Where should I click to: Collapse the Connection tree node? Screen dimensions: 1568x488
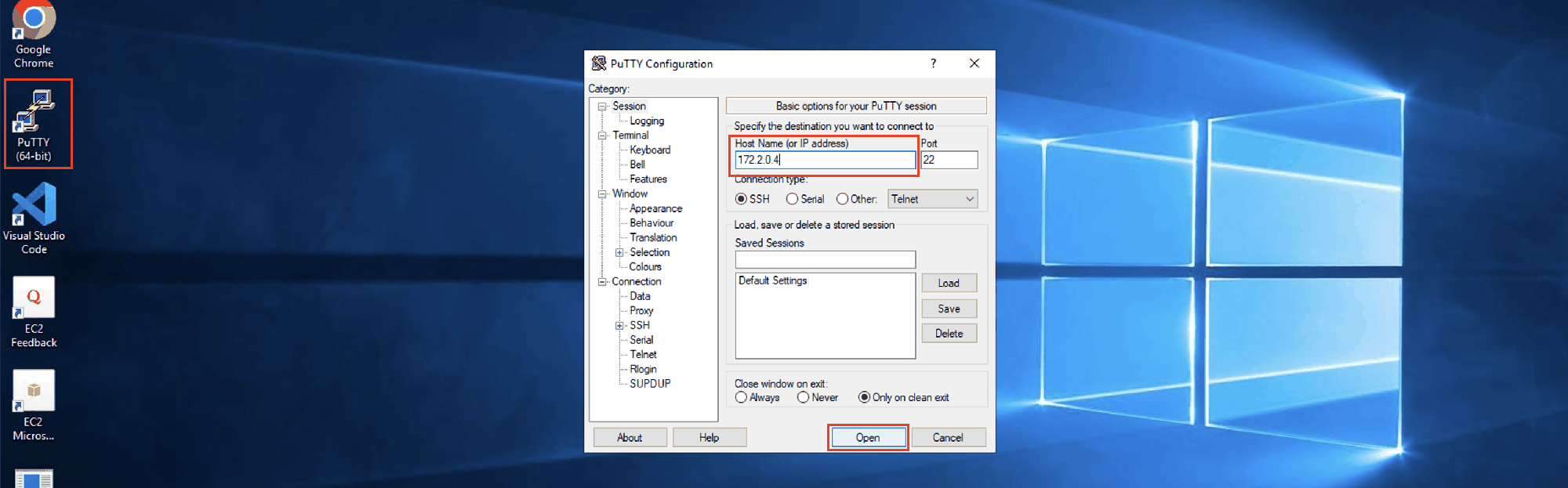click(x=602, y=282)
